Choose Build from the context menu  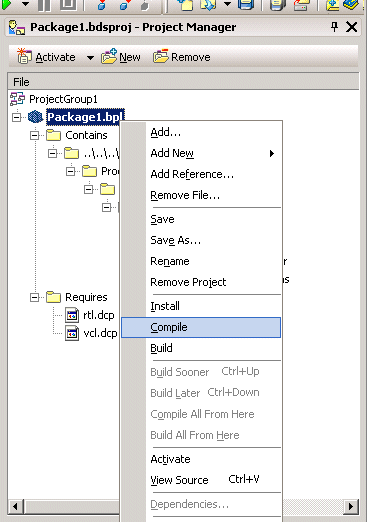click(201, 348)
